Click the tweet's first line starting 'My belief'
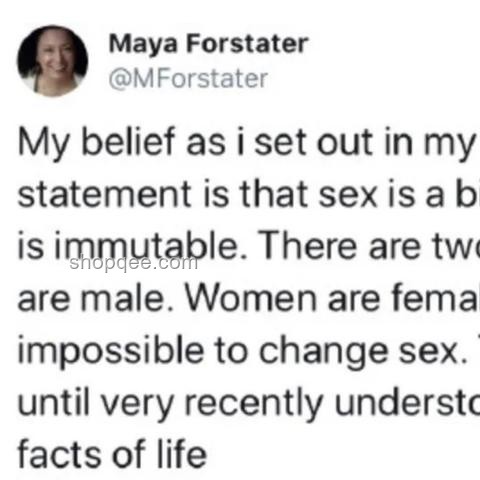The image size is (480, 480). (x=246, y=144)
